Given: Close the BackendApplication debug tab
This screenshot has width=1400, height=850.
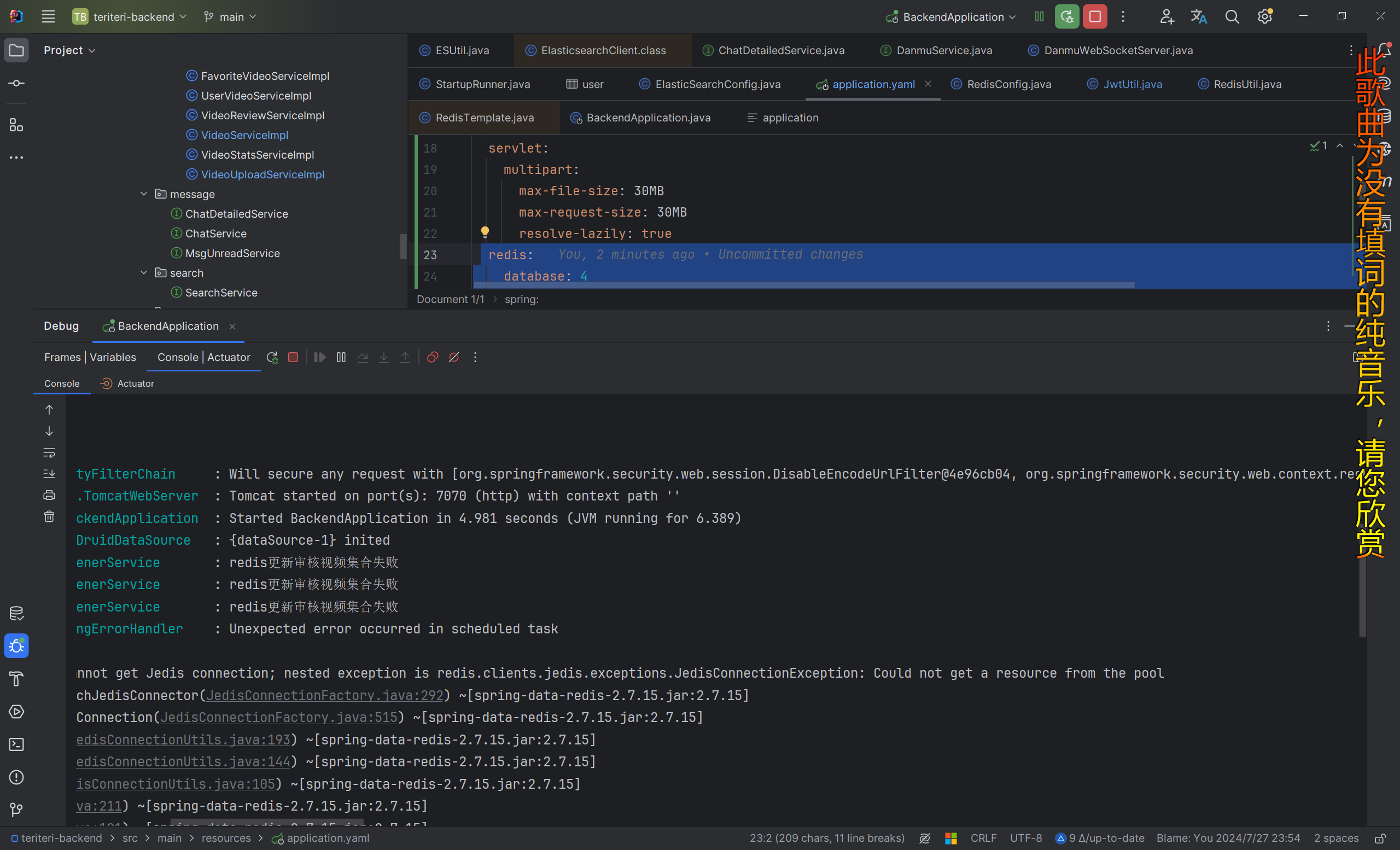Looking at the screenshot, I should pos(232,326).
